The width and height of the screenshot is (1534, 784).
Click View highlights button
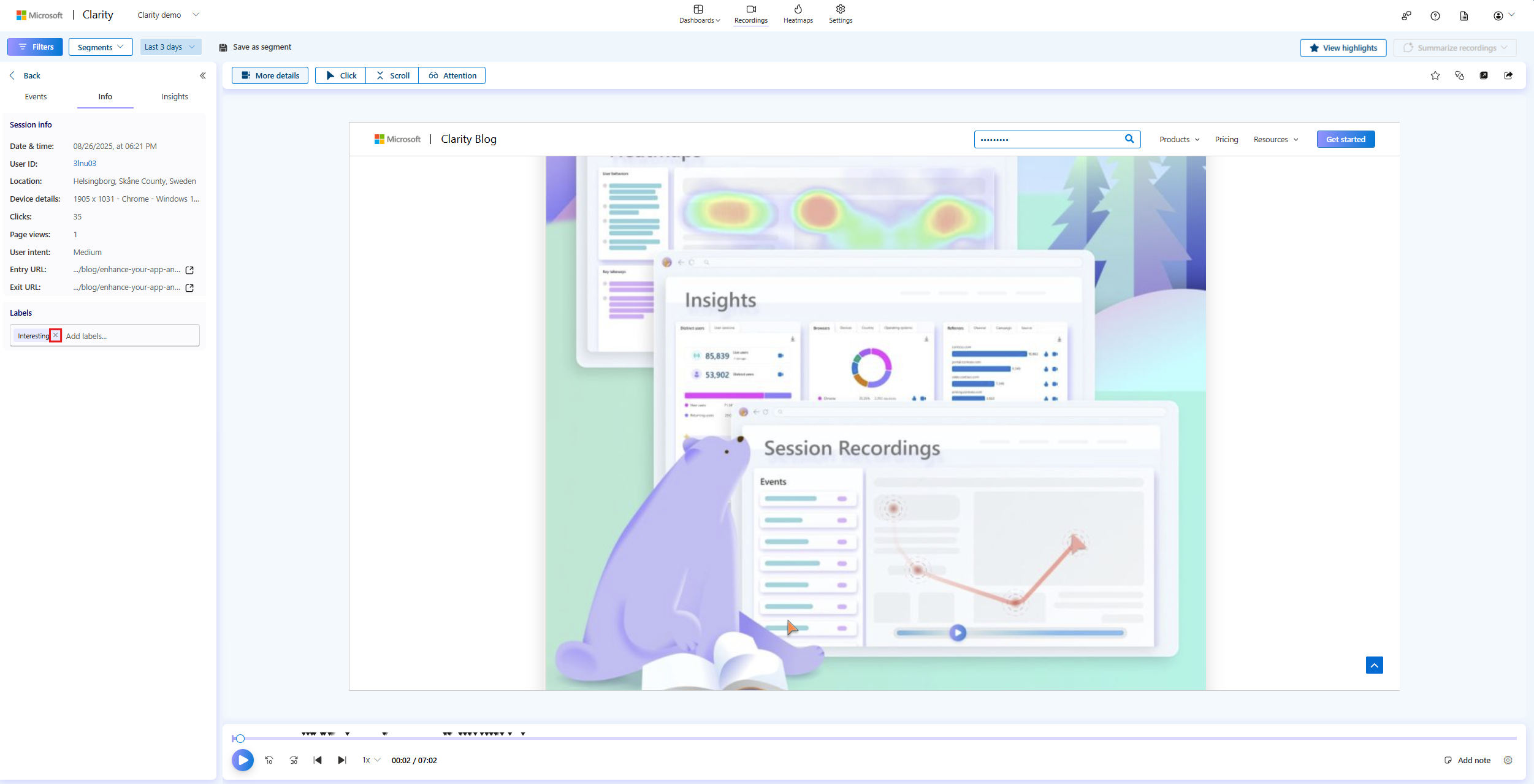pos(1343,48)
